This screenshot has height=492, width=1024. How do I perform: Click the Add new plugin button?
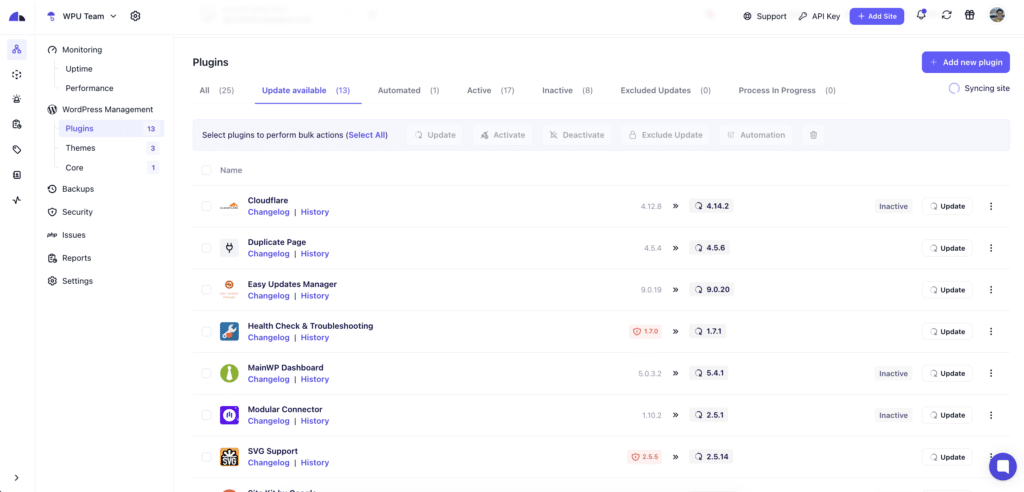[x=966, y=62]
